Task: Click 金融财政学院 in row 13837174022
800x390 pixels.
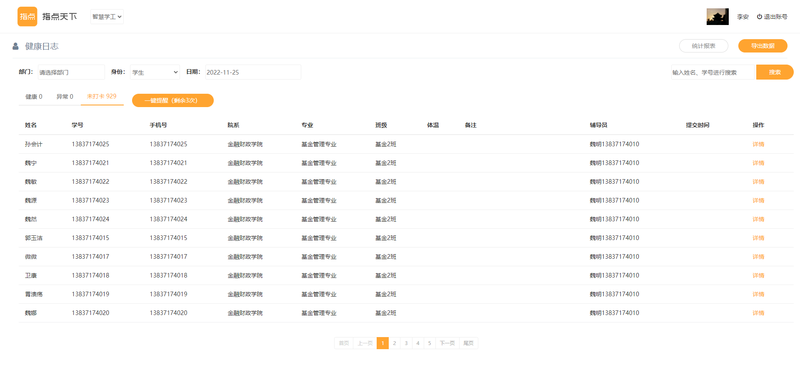Action: coord(245,182)
